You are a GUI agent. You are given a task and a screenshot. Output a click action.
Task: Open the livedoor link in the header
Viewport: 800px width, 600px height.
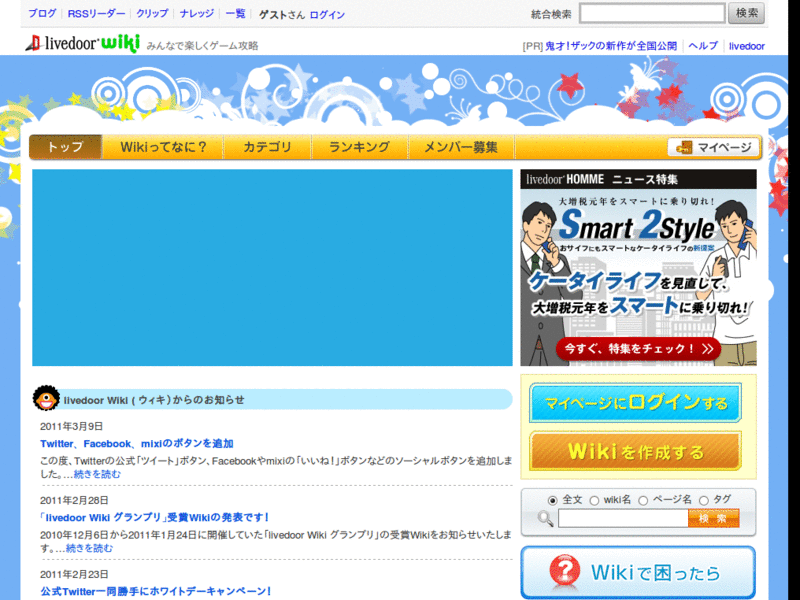pyautogui.click(x=746, y=46)
